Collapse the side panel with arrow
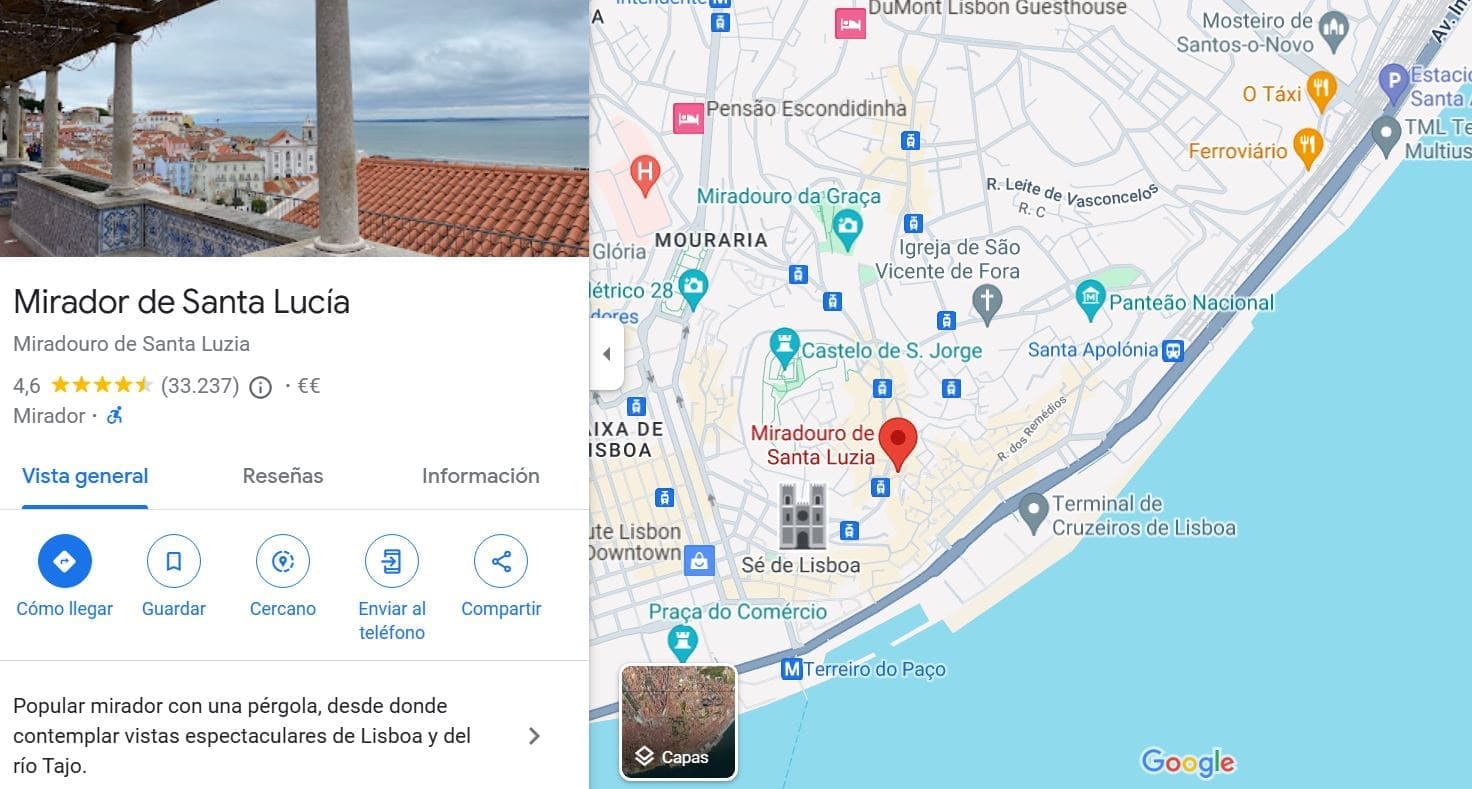 coord(607,354)
